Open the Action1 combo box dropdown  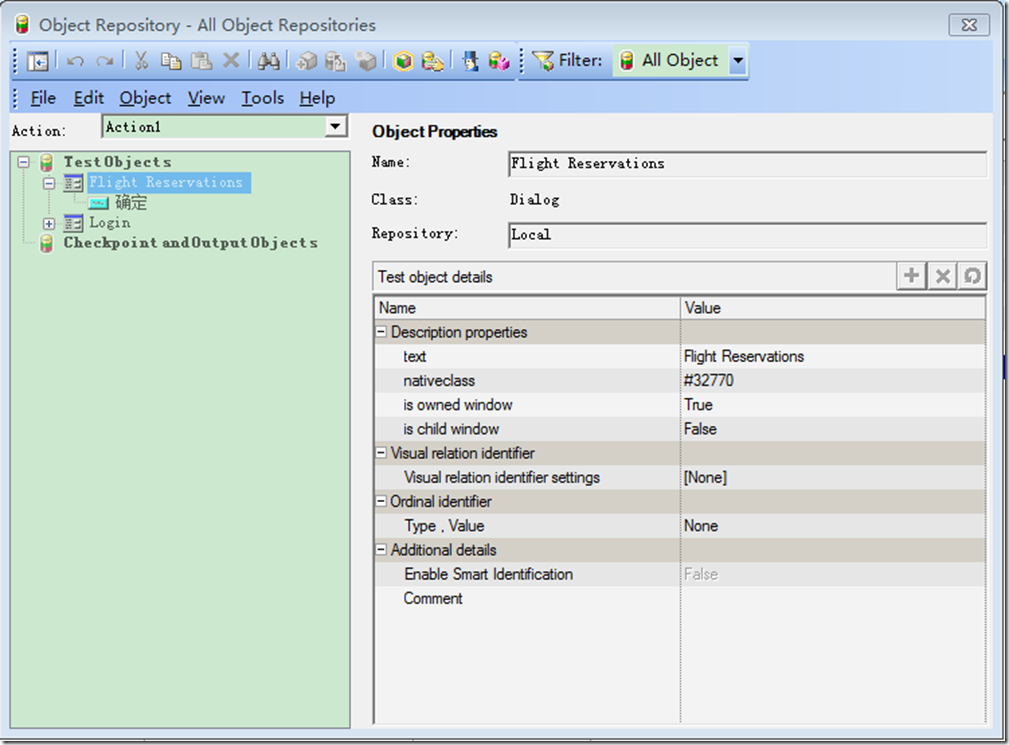coord(335,126)
